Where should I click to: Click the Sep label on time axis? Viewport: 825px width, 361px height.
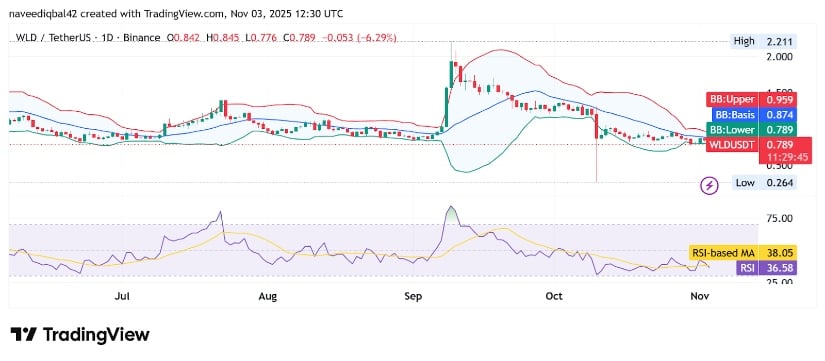(414, 297)
